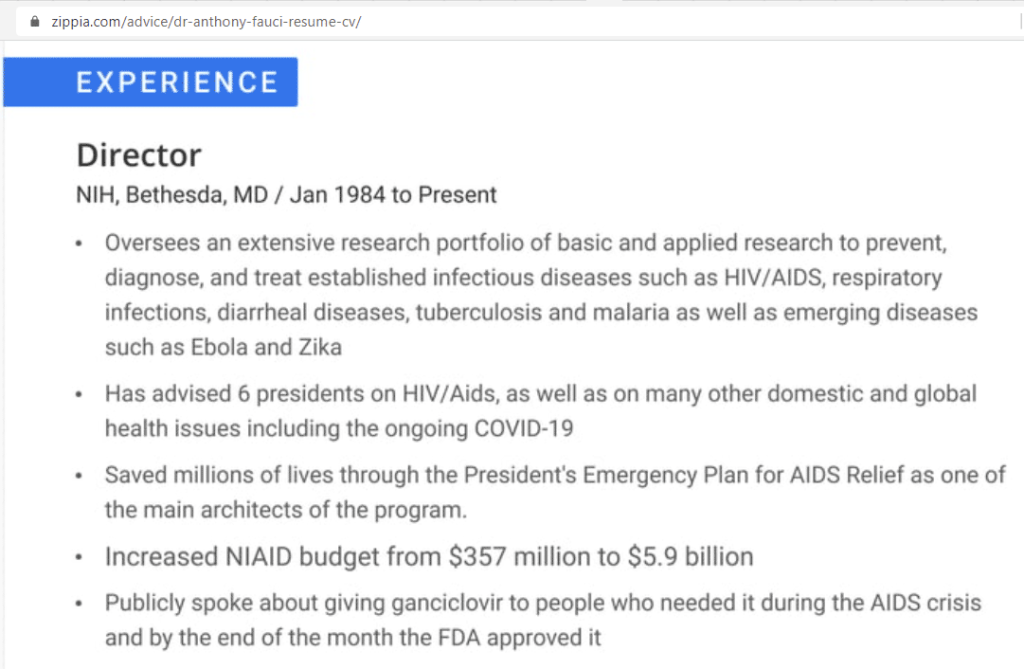Click bullet about saving millions of lives
This screenshot has width=1024, height=669.
pyautogui.click(x=555, y=492)
